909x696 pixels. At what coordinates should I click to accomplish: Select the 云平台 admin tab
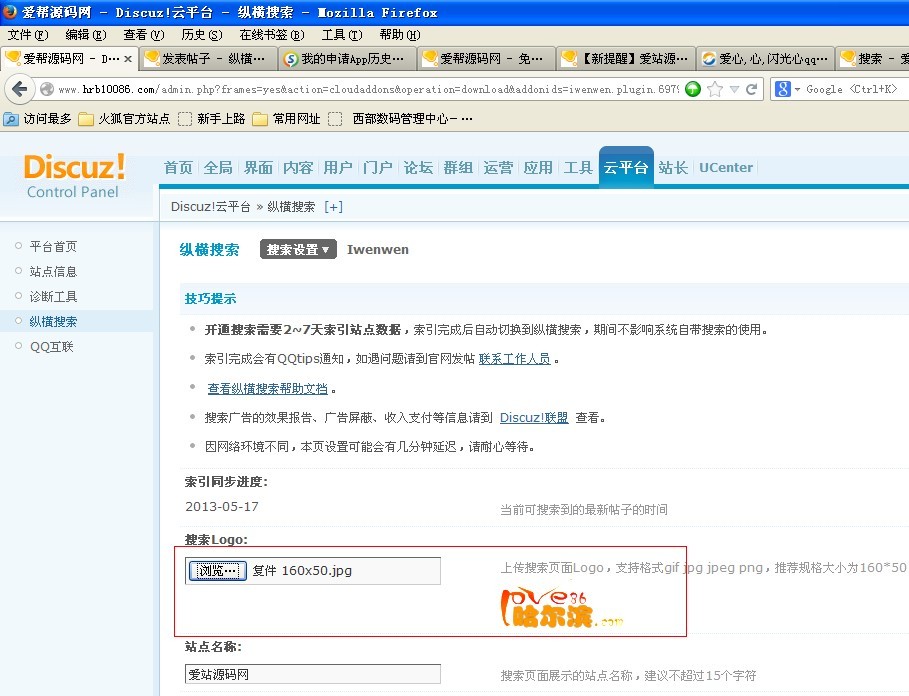tap(626, 167)
